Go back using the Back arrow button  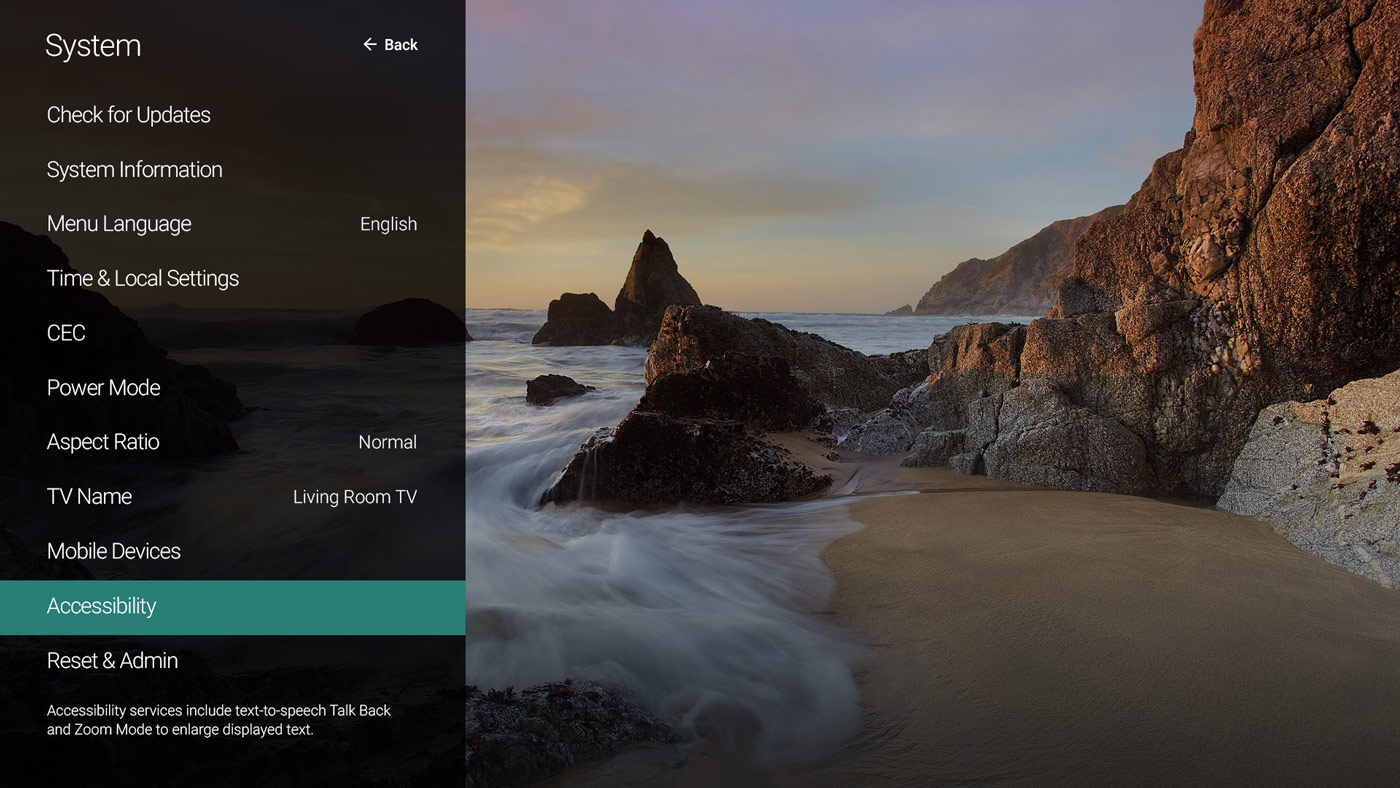pos(390,45)
